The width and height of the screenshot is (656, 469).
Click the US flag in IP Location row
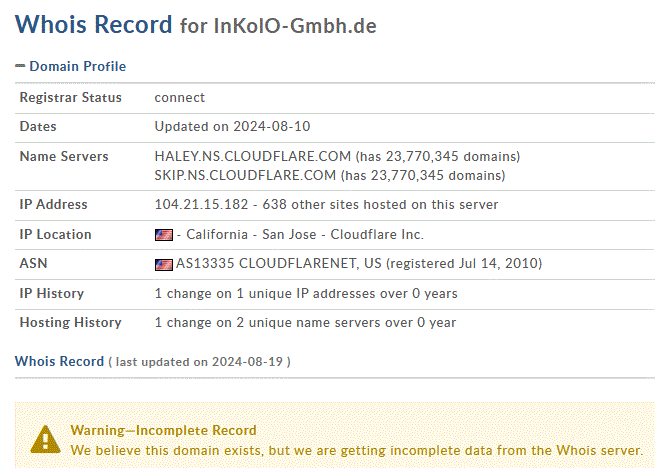[x=164, y=235]
